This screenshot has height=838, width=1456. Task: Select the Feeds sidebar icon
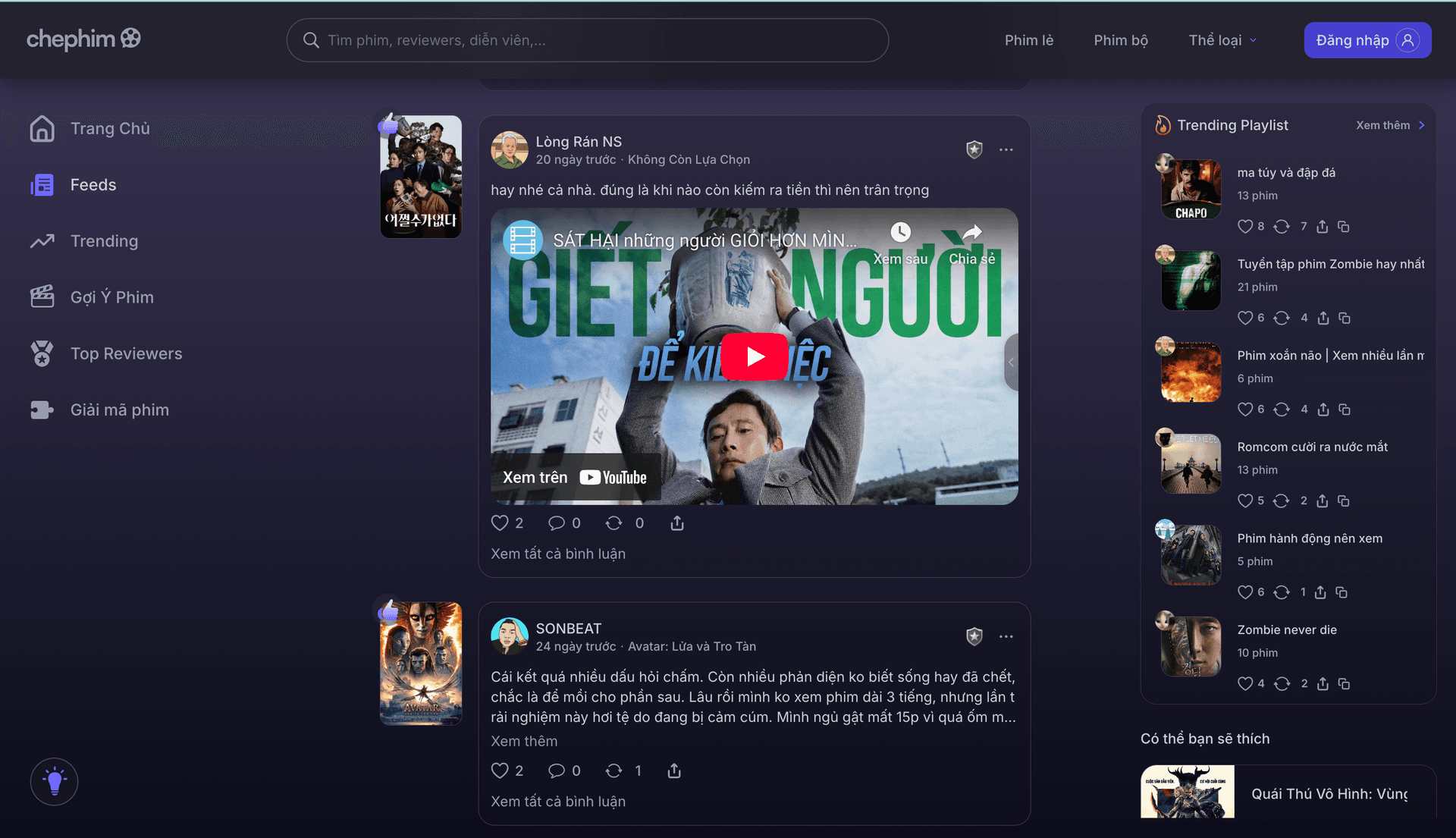point(42,184)
